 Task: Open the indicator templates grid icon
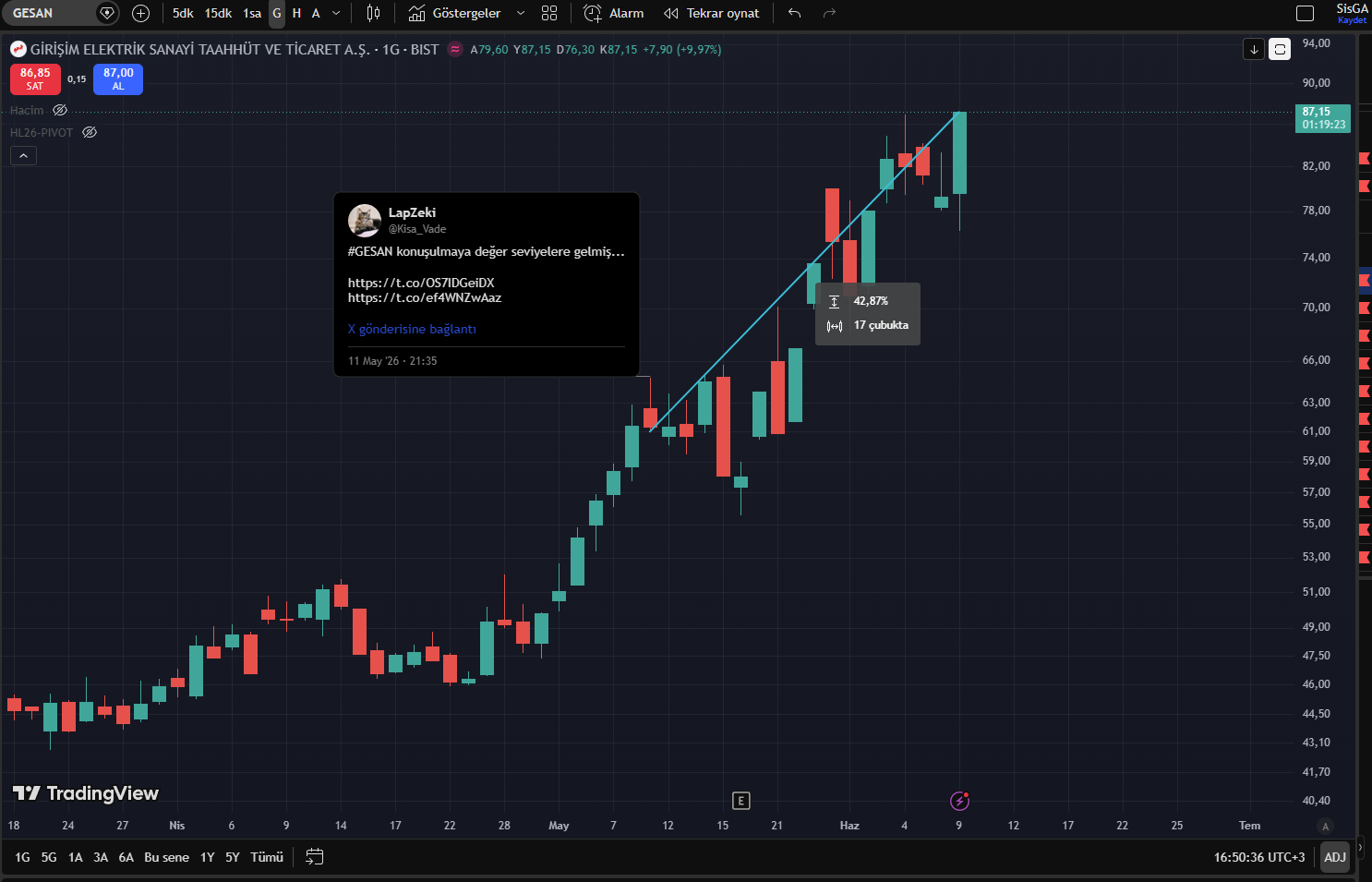pos(549,13)
